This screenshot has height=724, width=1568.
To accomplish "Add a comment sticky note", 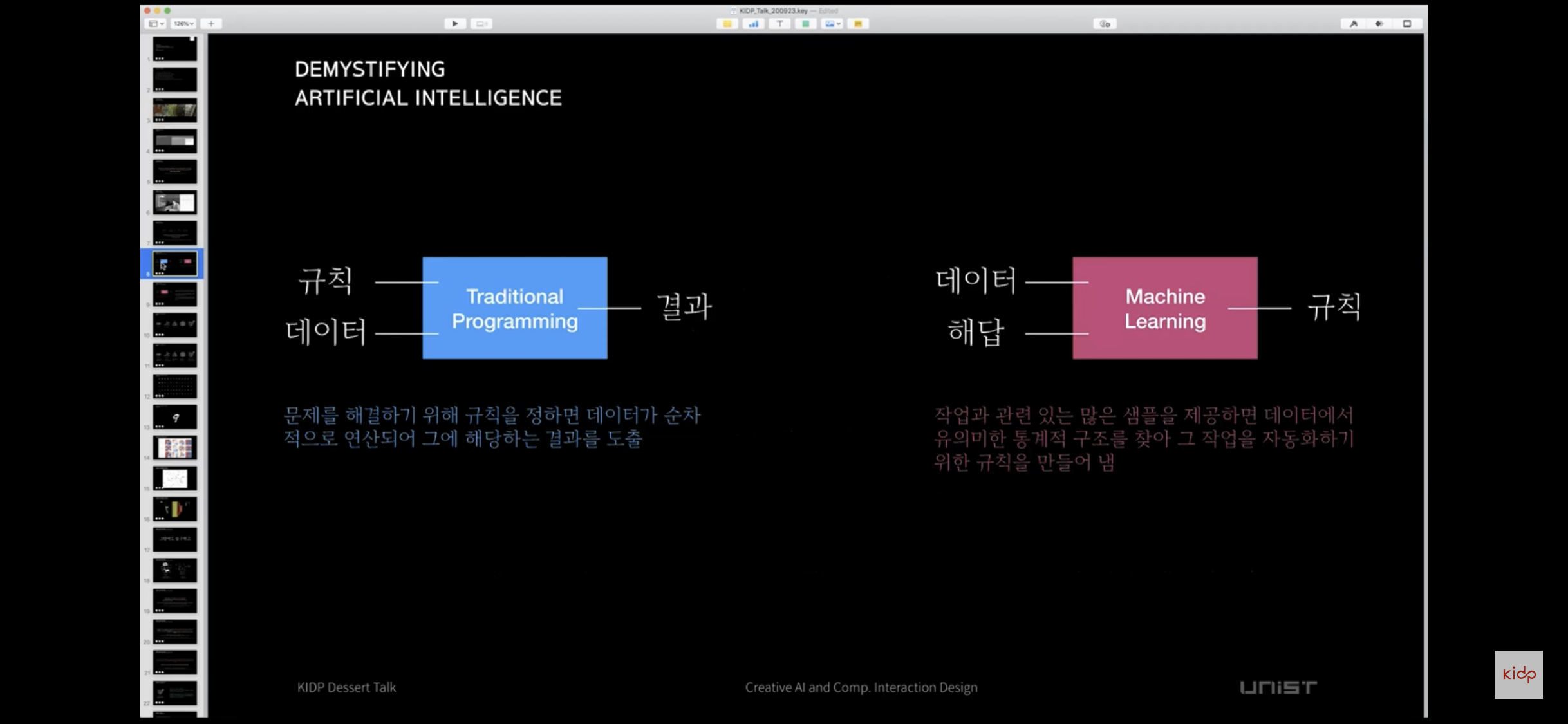I will 858,24.
